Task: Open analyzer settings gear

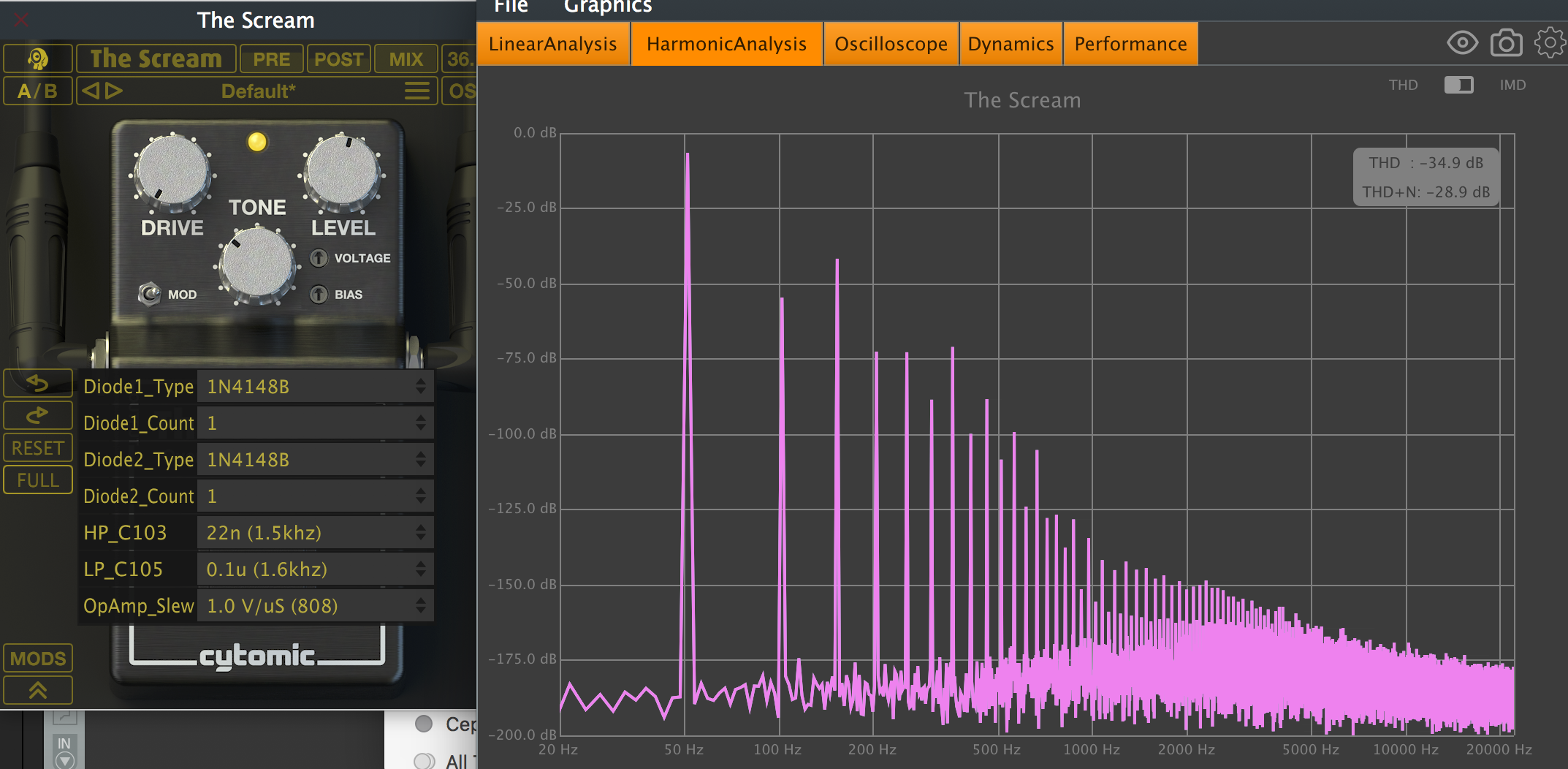Action: [x=1550, y=43]
